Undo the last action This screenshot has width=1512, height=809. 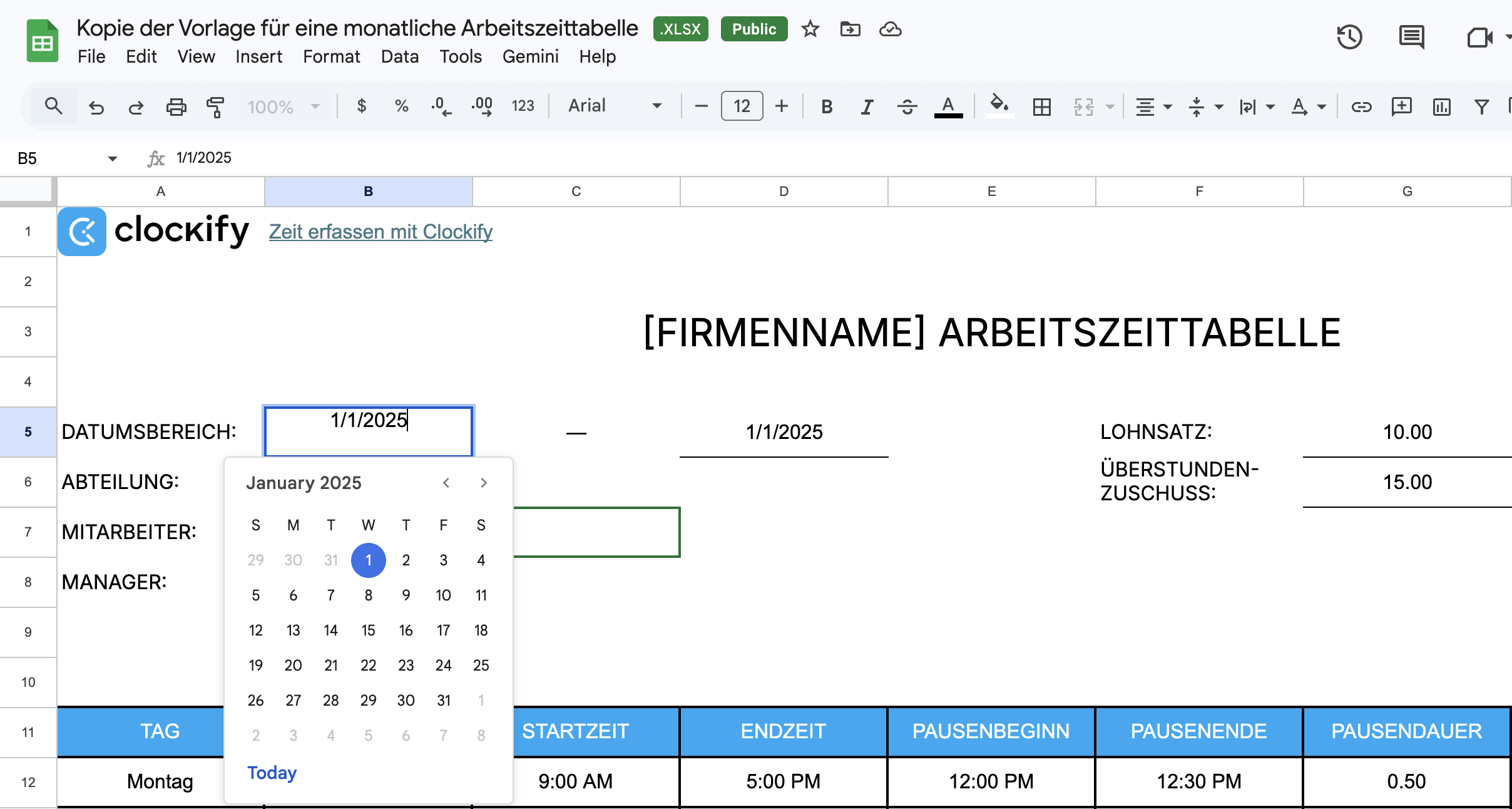[96, 106]
